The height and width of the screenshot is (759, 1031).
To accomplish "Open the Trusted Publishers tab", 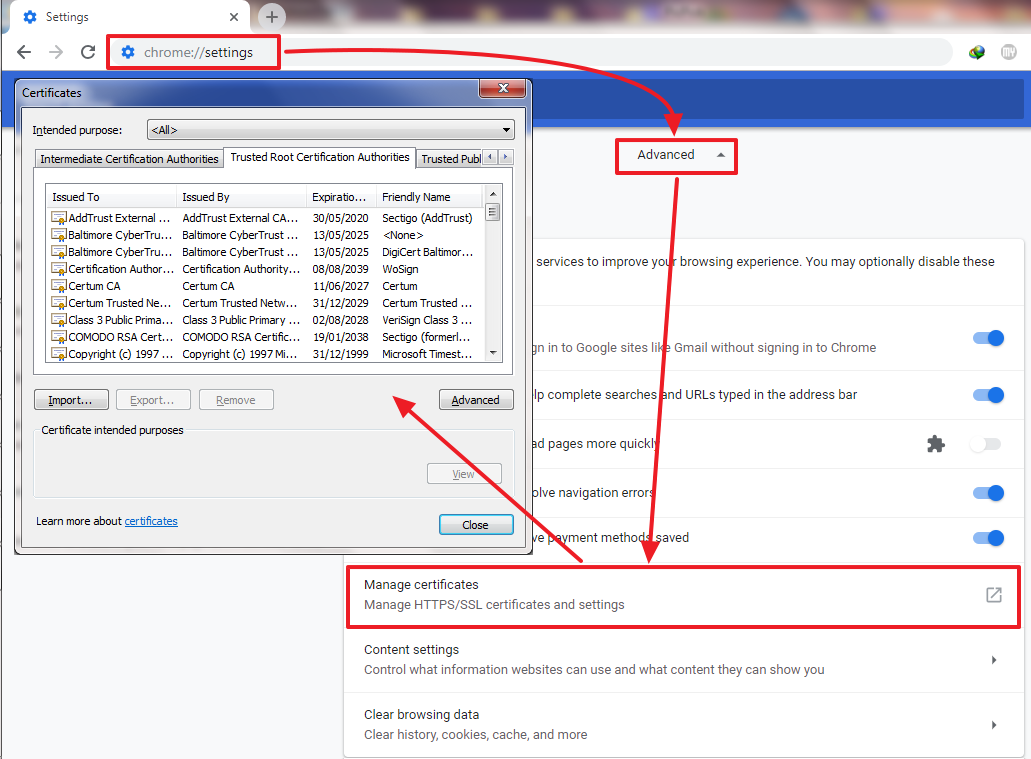I will click(x=450, y=159).
